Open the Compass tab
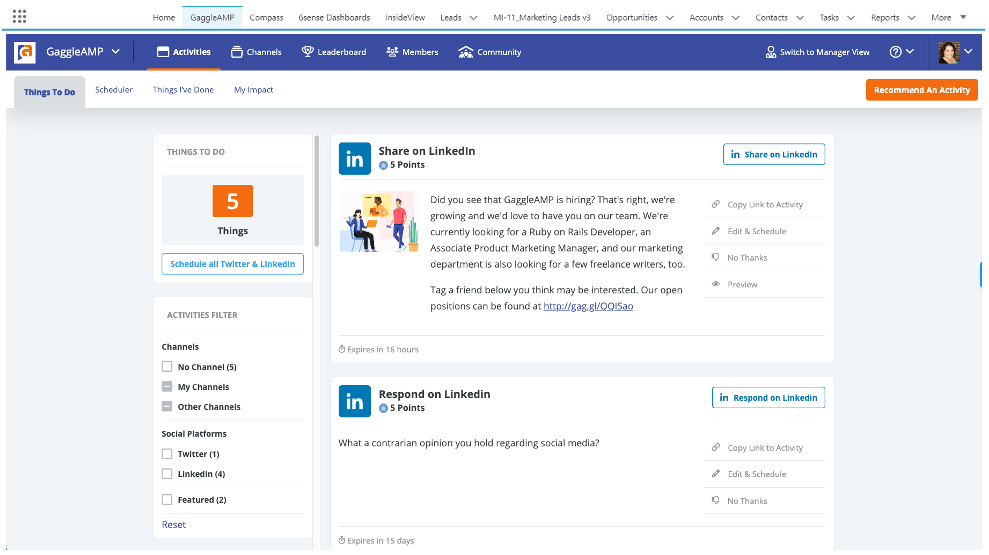This screenshot has height=555, width=989. (266, 18)
